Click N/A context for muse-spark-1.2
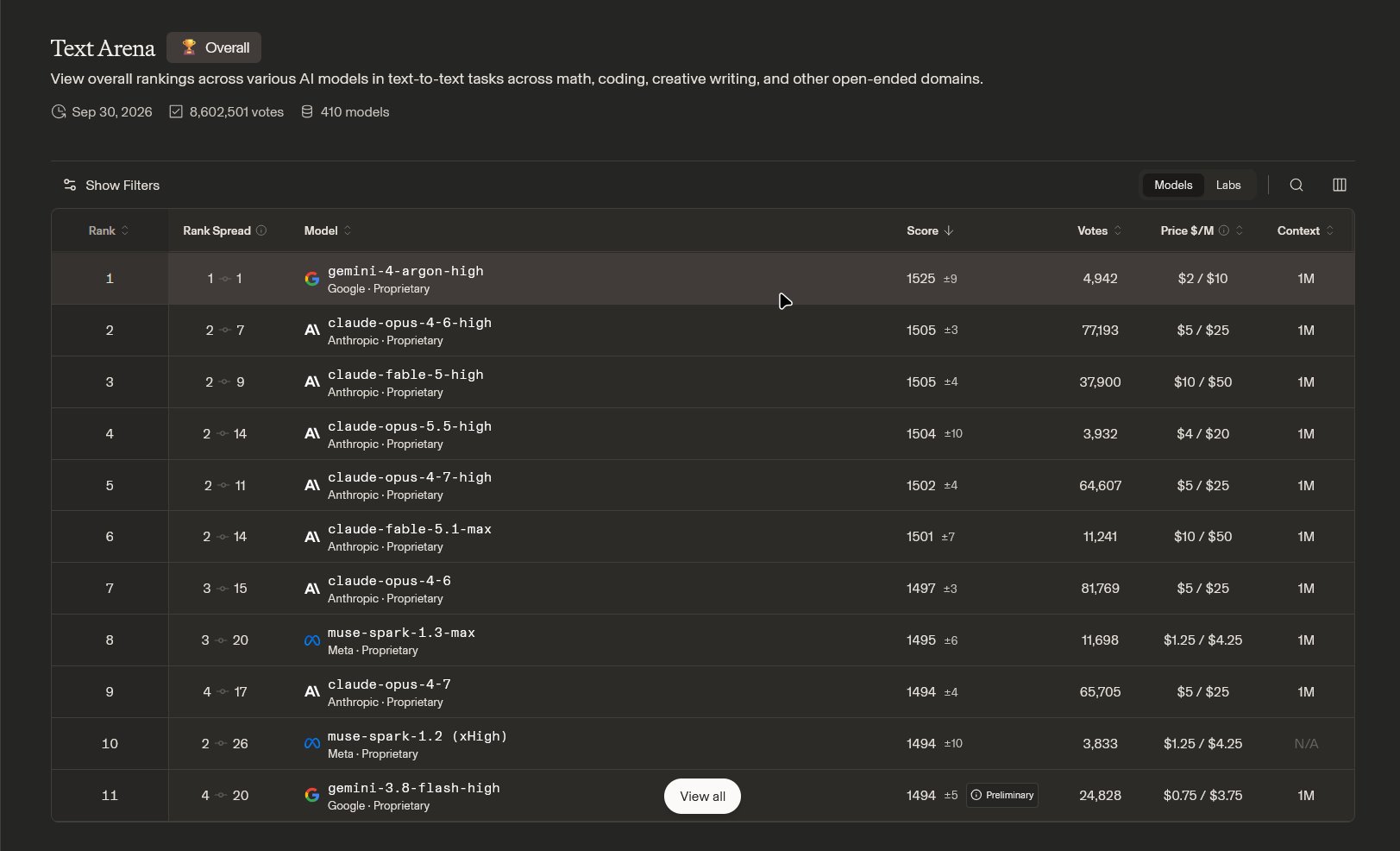Image resolution: width=1400 pixels, height=851 pixels. click(x=1306, y=744)
